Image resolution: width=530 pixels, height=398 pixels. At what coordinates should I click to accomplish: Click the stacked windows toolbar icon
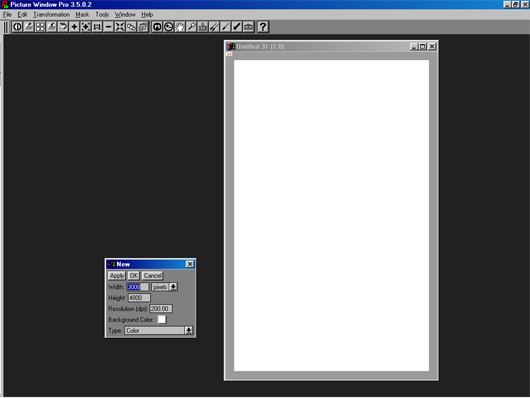143,27
